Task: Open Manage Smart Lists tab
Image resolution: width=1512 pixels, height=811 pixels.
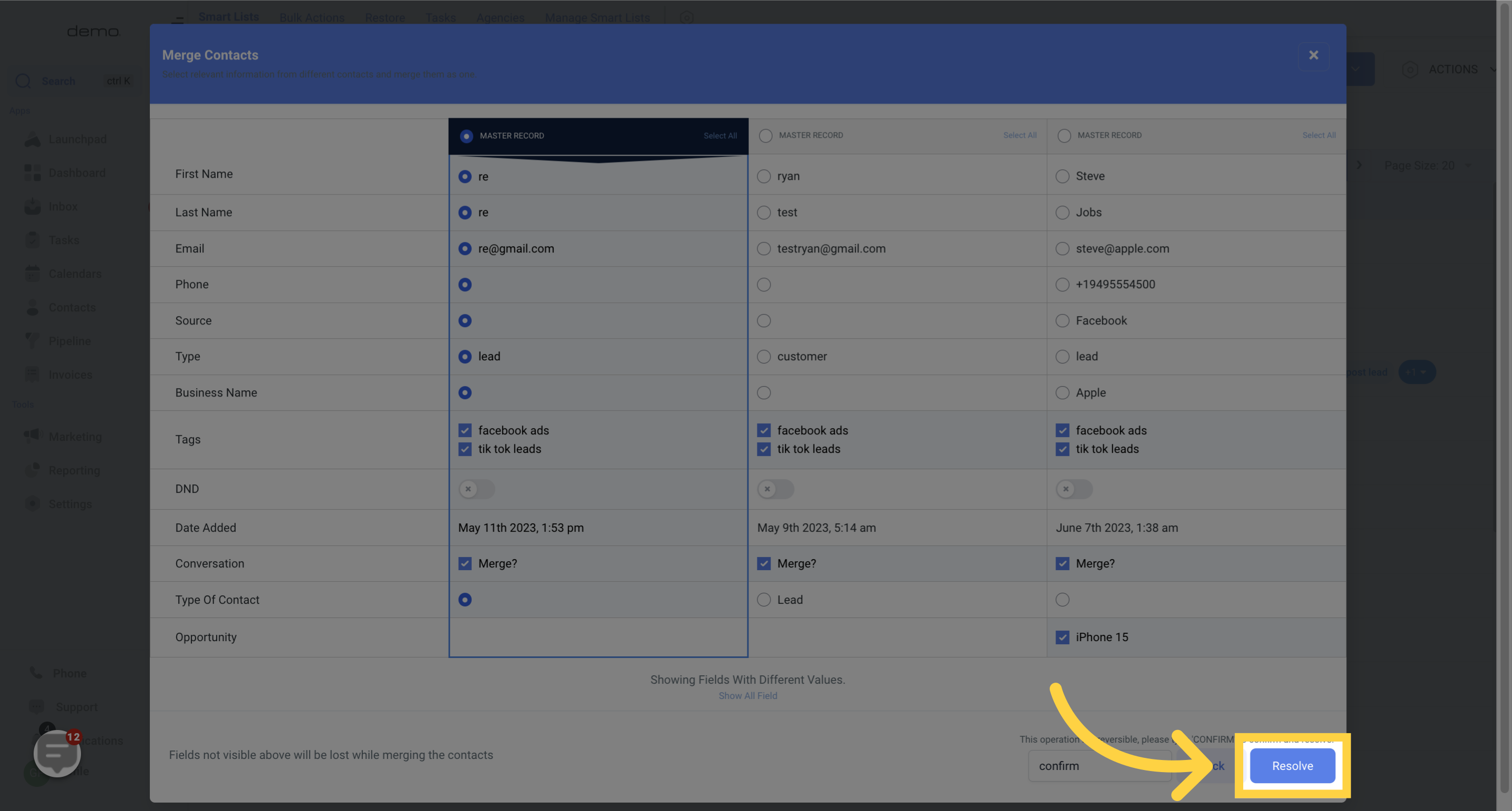Action: (x=597, y=18)
